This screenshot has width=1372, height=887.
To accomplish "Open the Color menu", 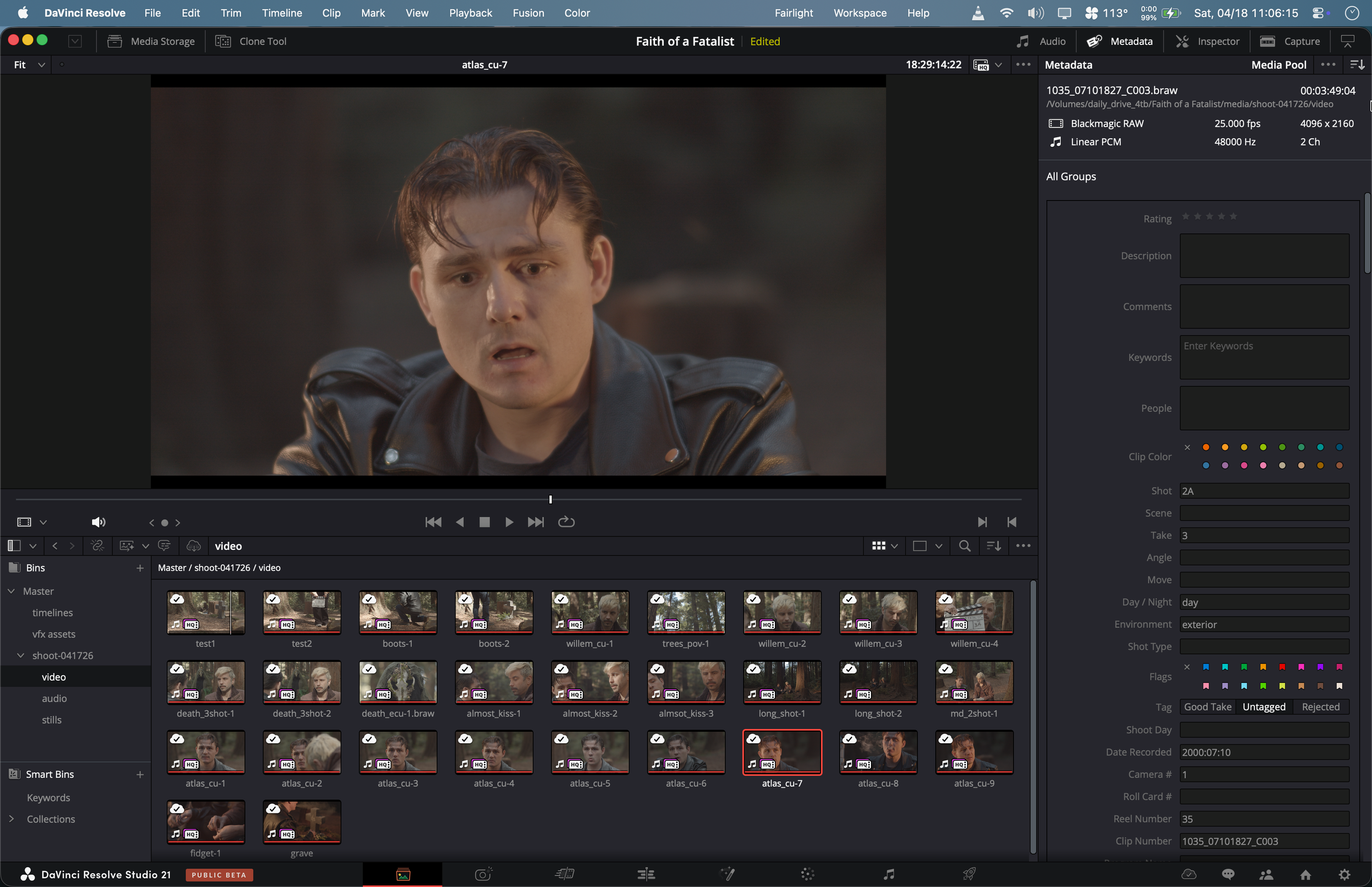I will 577,13.
